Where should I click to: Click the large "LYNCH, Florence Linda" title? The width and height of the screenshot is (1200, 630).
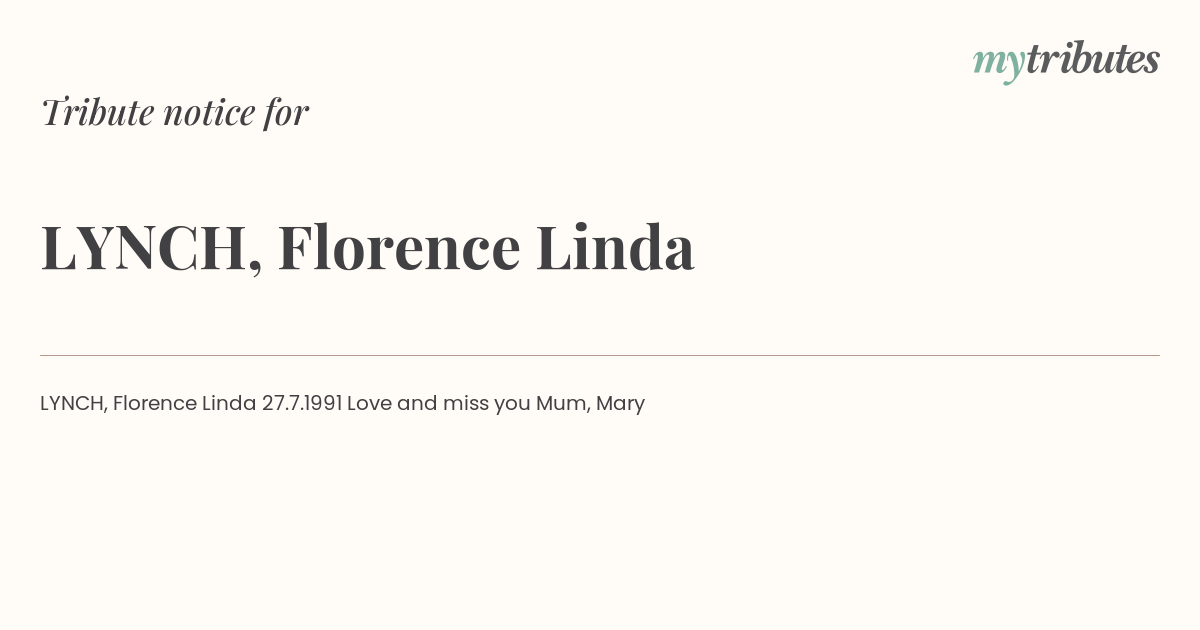(x=367, y=247)
